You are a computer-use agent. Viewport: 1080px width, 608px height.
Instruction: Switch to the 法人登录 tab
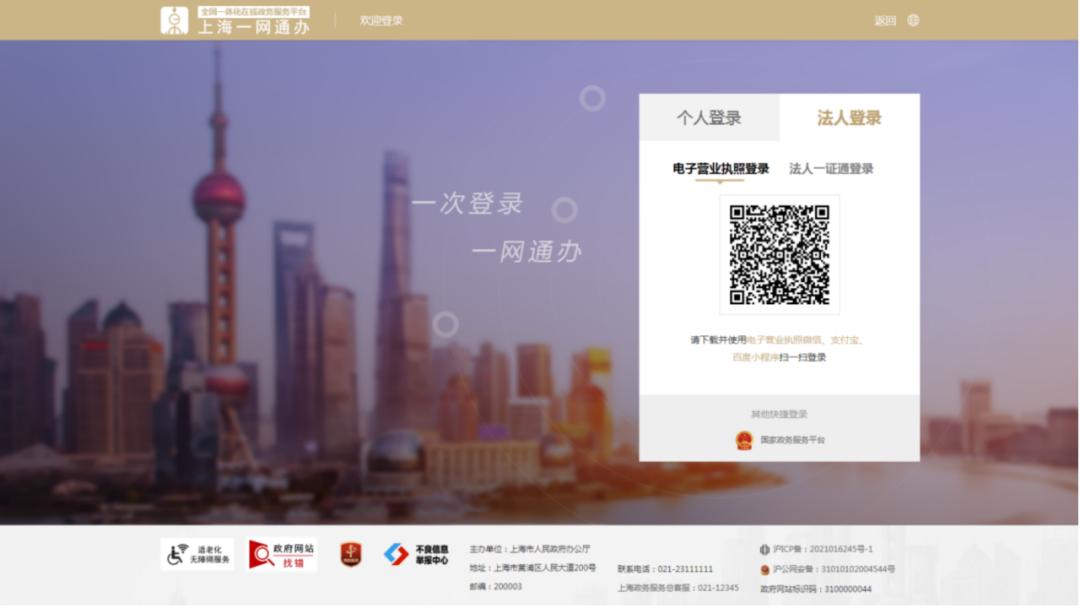coord(849,118)
